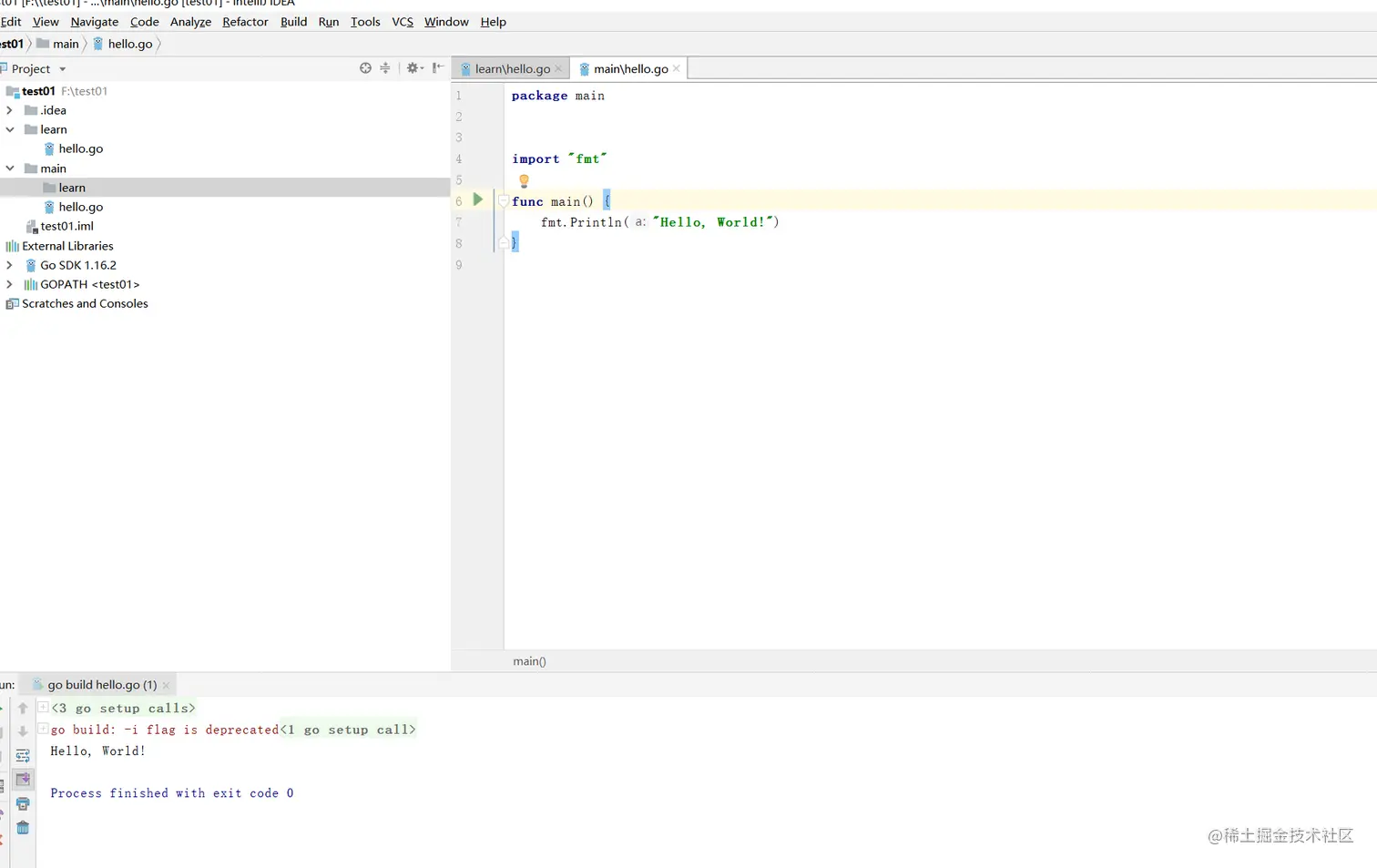Collapse the main folder
The image size is (1377, 868).
(x=10, y=168)
